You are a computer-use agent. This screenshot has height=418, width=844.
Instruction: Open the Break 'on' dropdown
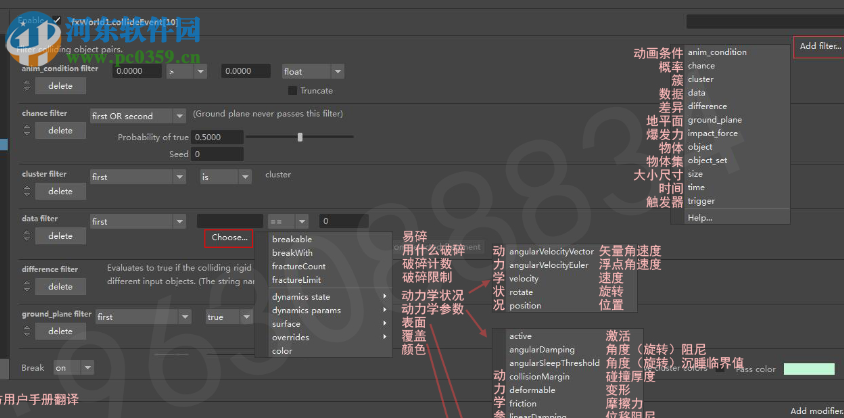tap(74, 368)
